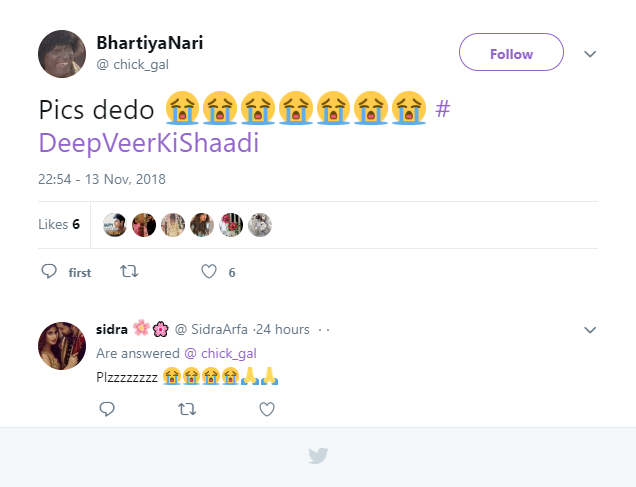Open the main tweet's chevron menu

point(590,53)
